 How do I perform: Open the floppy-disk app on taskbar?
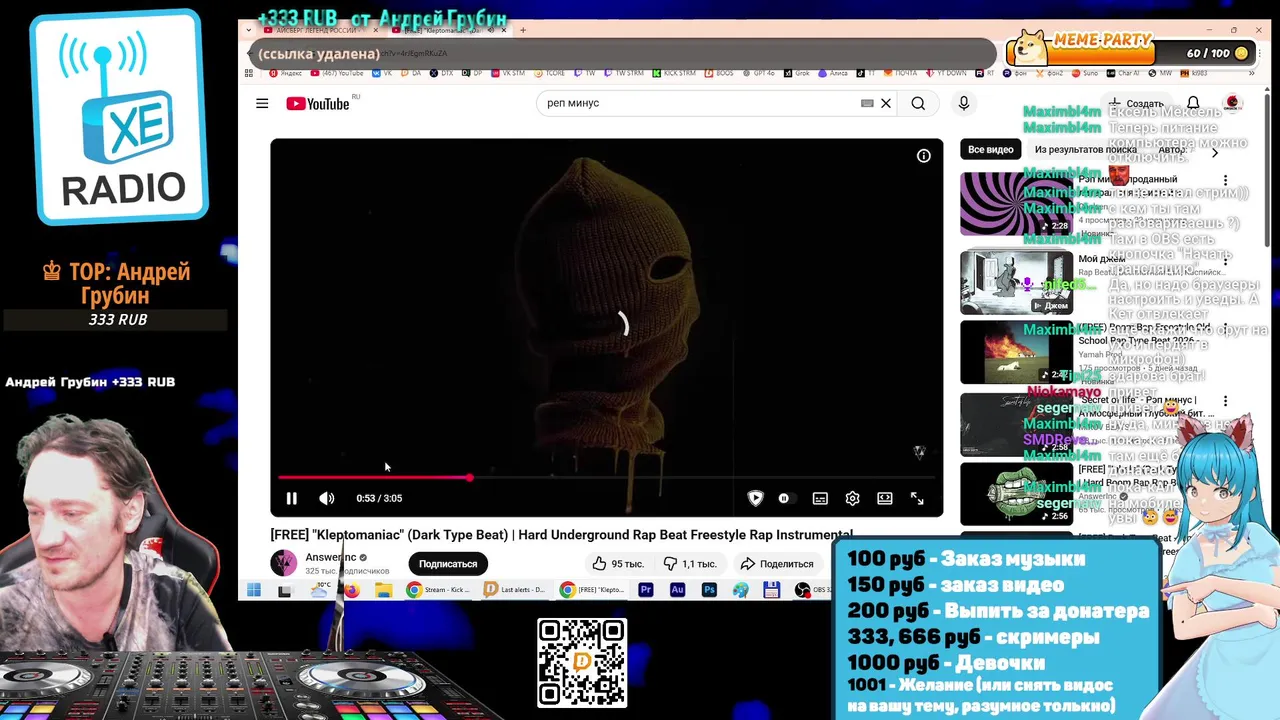click(x=771, y=590)
